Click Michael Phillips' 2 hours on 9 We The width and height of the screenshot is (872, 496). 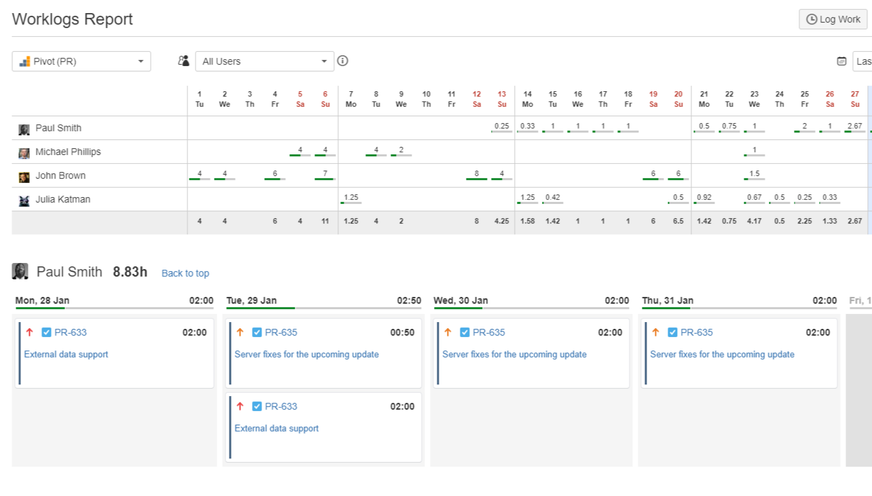[401, 151]
